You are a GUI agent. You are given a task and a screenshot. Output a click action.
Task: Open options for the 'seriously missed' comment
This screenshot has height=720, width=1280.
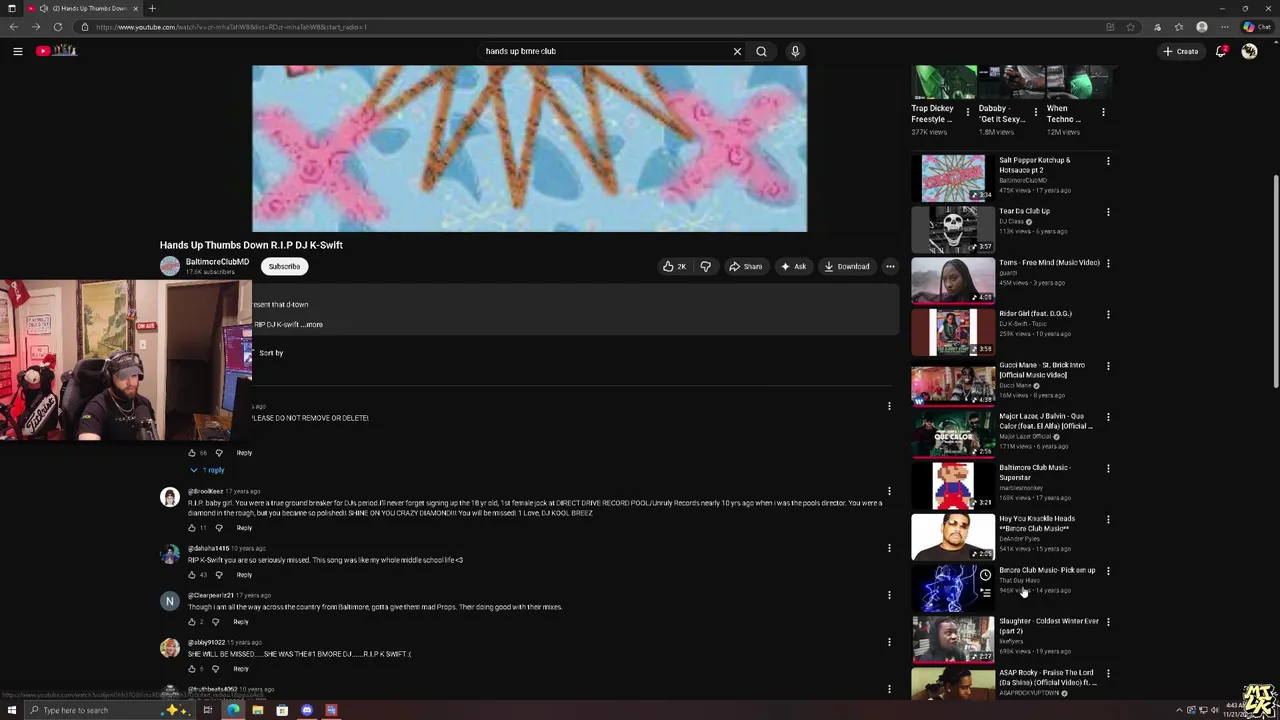[889, 548]
